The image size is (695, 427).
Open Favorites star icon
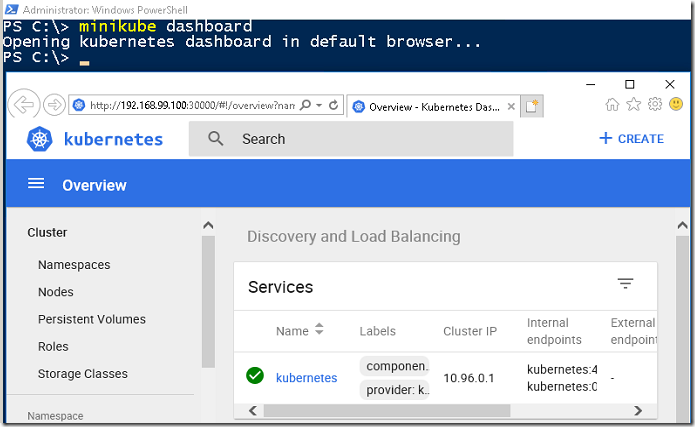click(633, 105)
